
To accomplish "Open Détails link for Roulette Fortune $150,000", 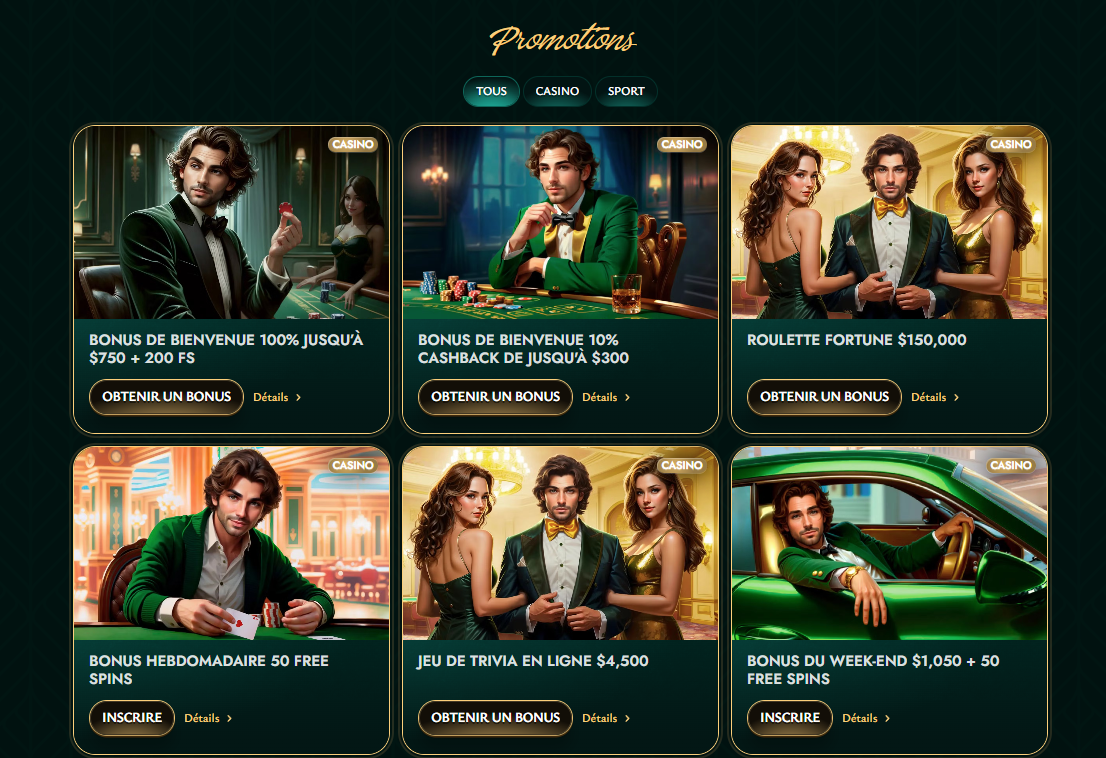I will point(935,398).
